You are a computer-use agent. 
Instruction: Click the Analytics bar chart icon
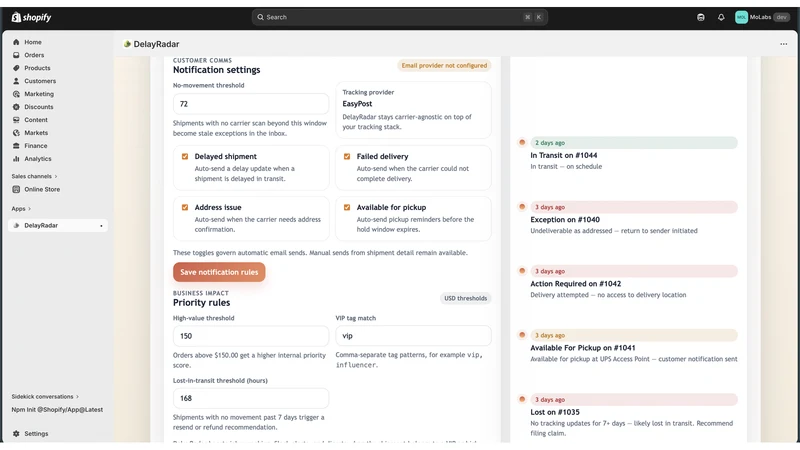[x=16, y=159]
